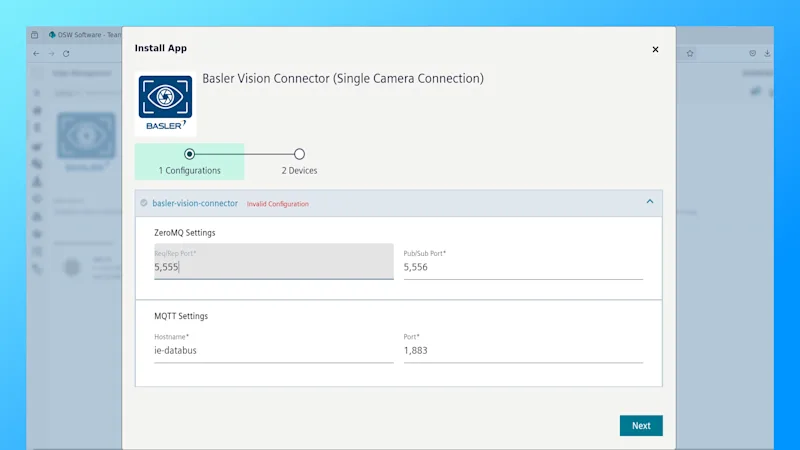Open the 2 Devices step label

point(299,170)
